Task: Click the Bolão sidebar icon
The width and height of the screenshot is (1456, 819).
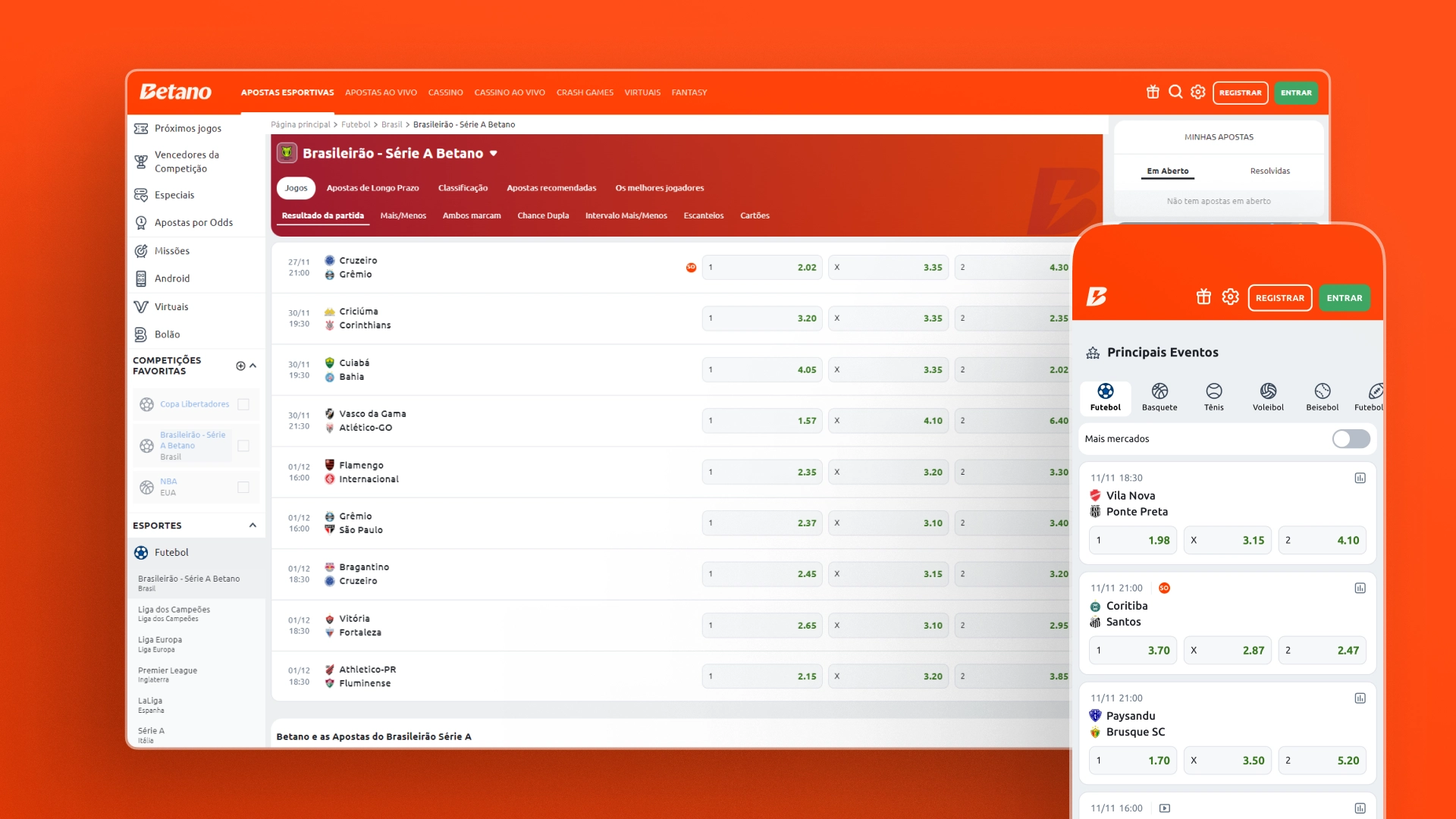Action: (x=141, y=334)
